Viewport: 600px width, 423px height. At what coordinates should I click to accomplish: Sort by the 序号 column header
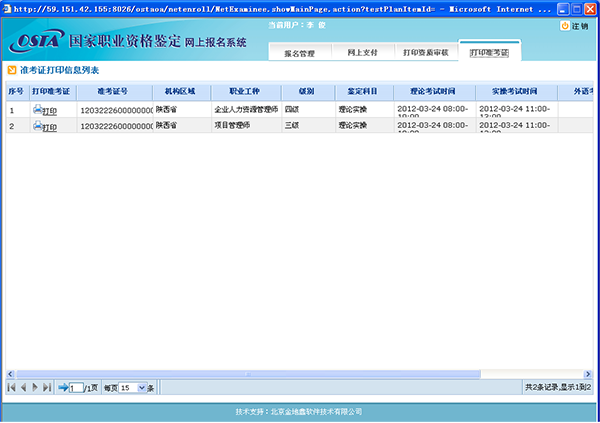coord(16,91)
